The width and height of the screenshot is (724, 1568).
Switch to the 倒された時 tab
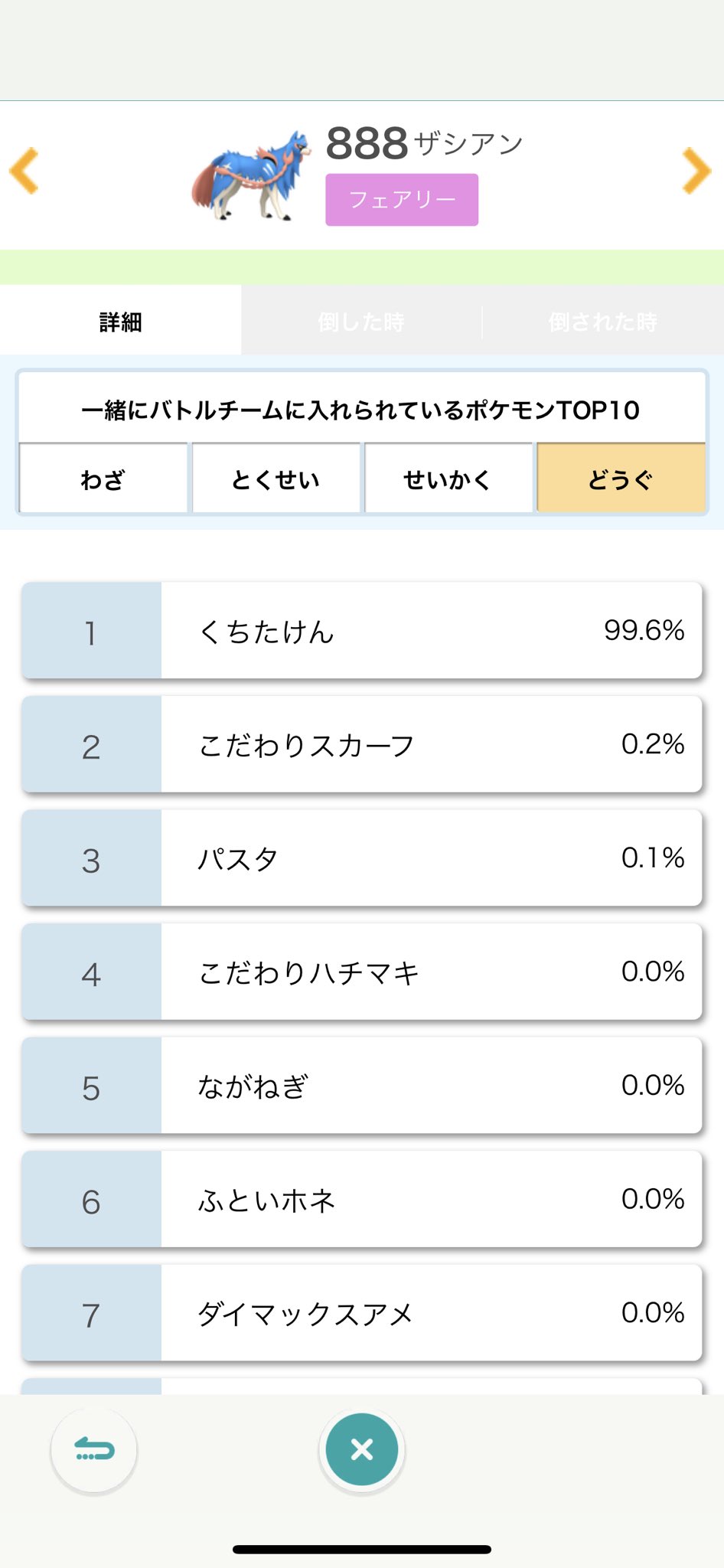(x=602, y=322)
